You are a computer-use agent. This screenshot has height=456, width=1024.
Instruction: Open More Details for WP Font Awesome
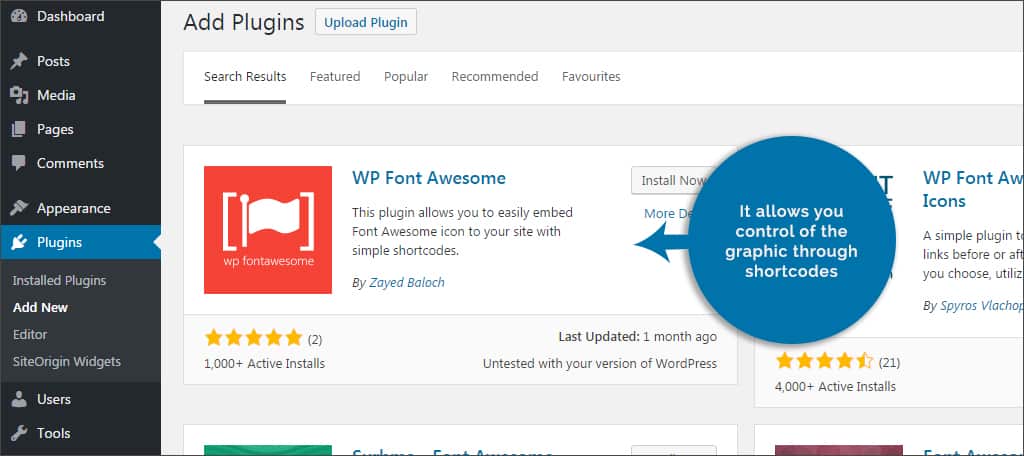tap(669, 214)
